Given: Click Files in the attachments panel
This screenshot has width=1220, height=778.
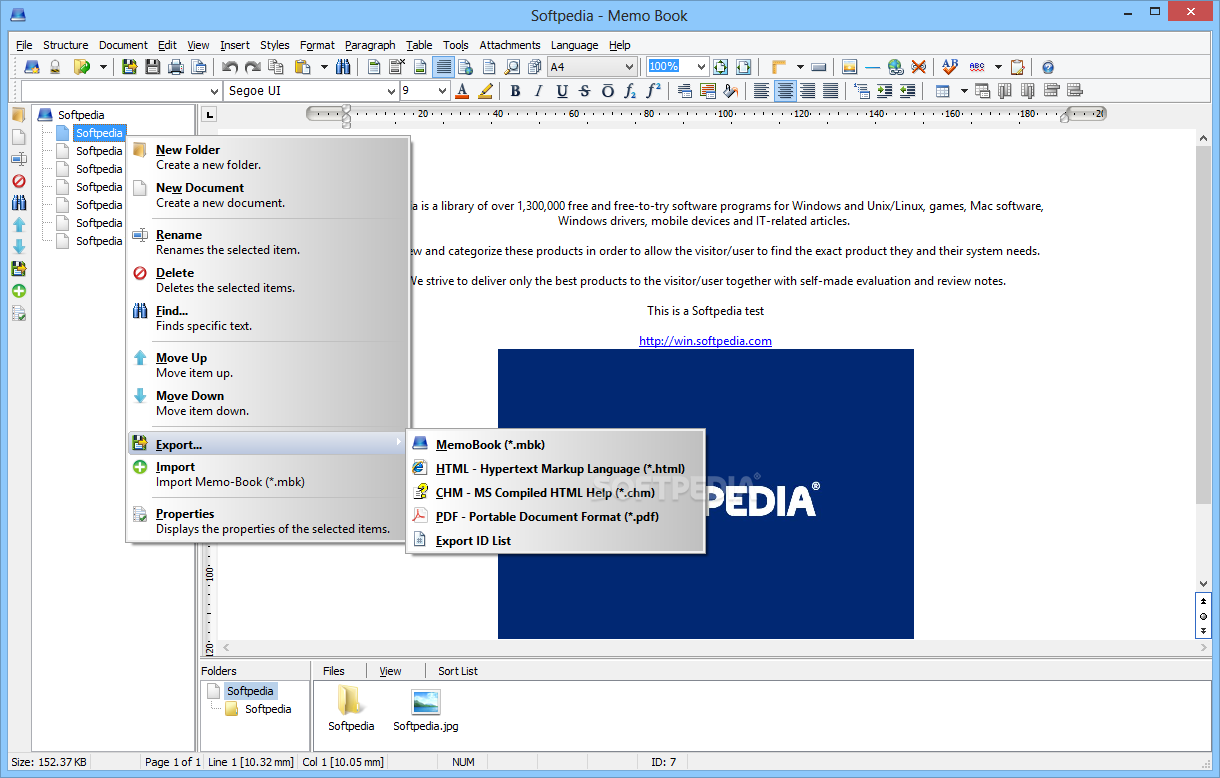Looking at the screenshot, I should pyautogui.click(x=334, y=671).
